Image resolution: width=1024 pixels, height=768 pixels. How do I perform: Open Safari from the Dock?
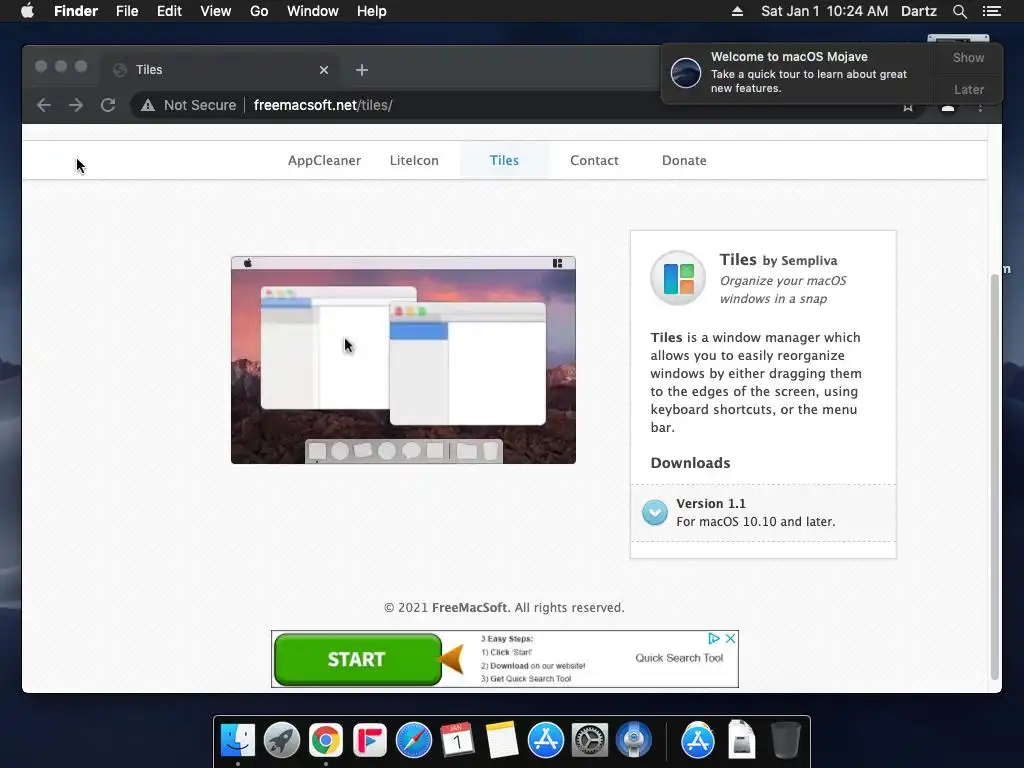click(x=413, y=741)
